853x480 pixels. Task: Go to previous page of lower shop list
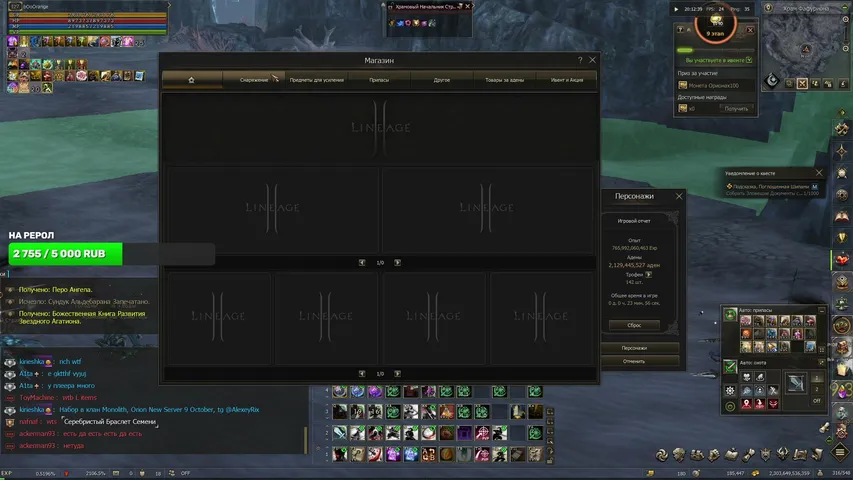pos(362,373)
